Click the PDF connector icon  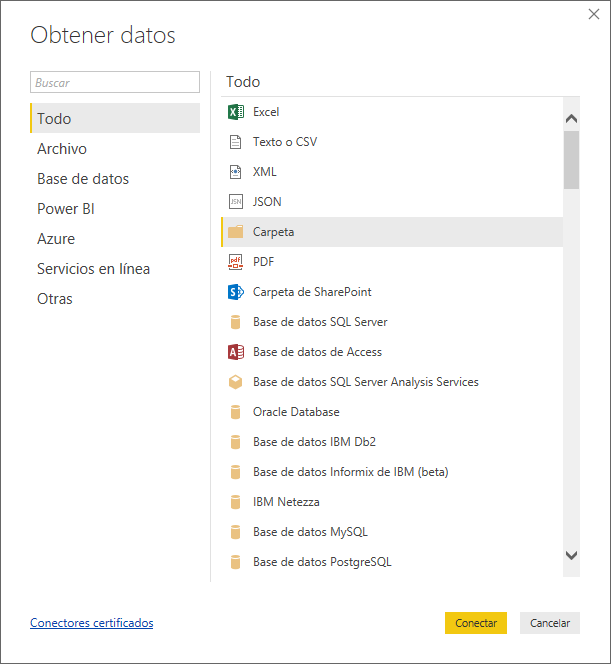pos(235,262)
